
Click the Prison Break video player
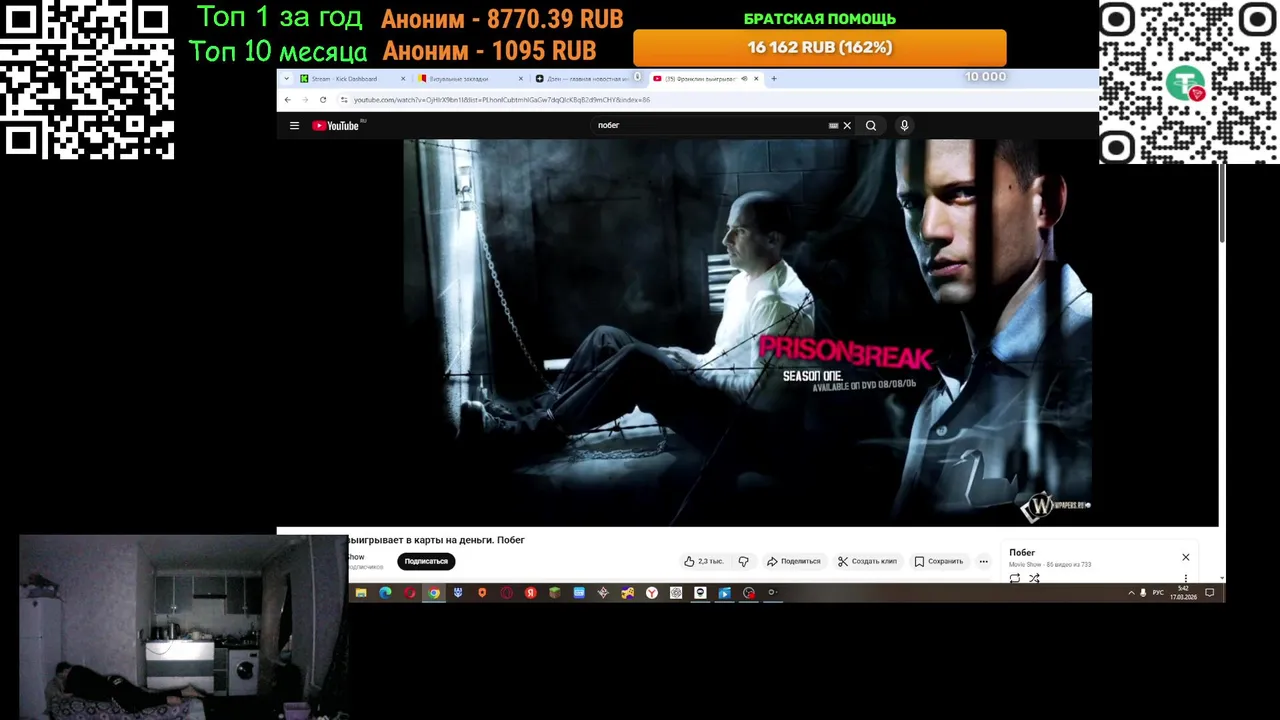coord(748,332)
